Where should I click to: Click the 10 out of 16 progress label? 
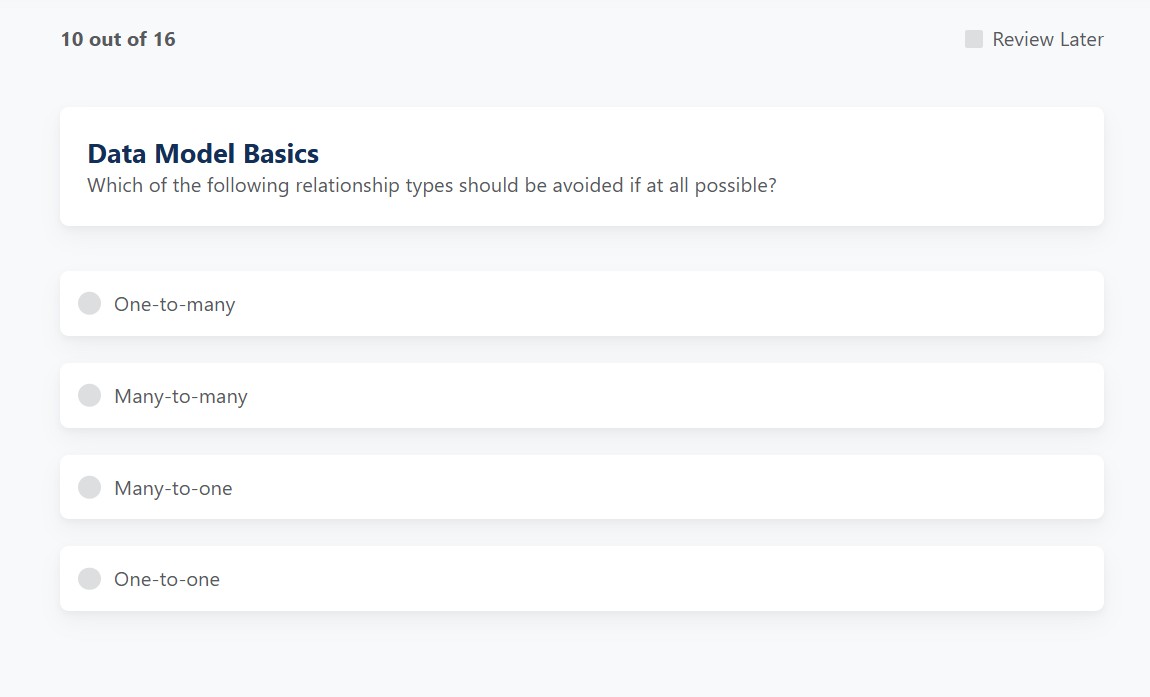pos(117,39)
